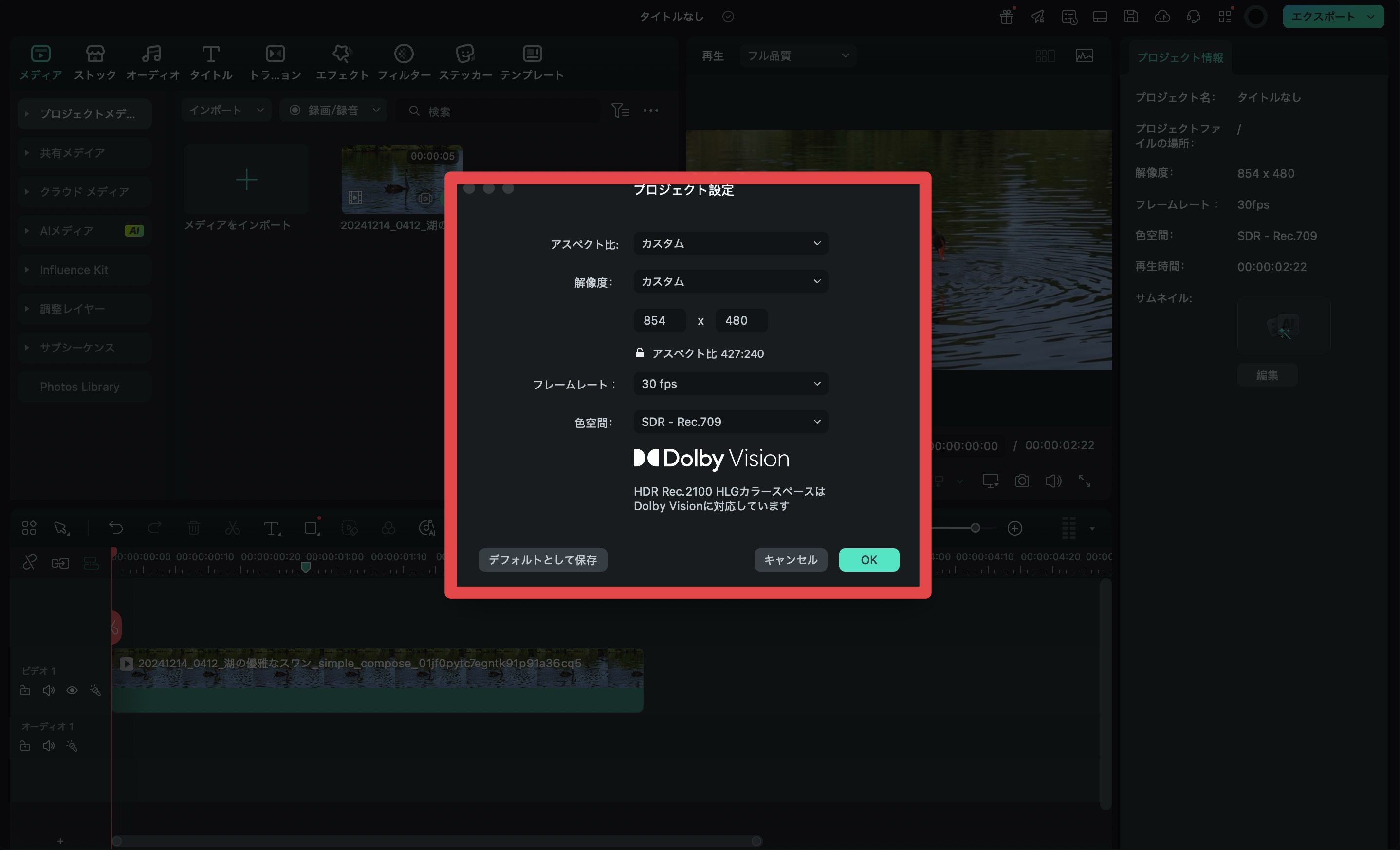Open the import dropdown
The width and height of the screenshot is (1400, 850).
coord(226,110)
